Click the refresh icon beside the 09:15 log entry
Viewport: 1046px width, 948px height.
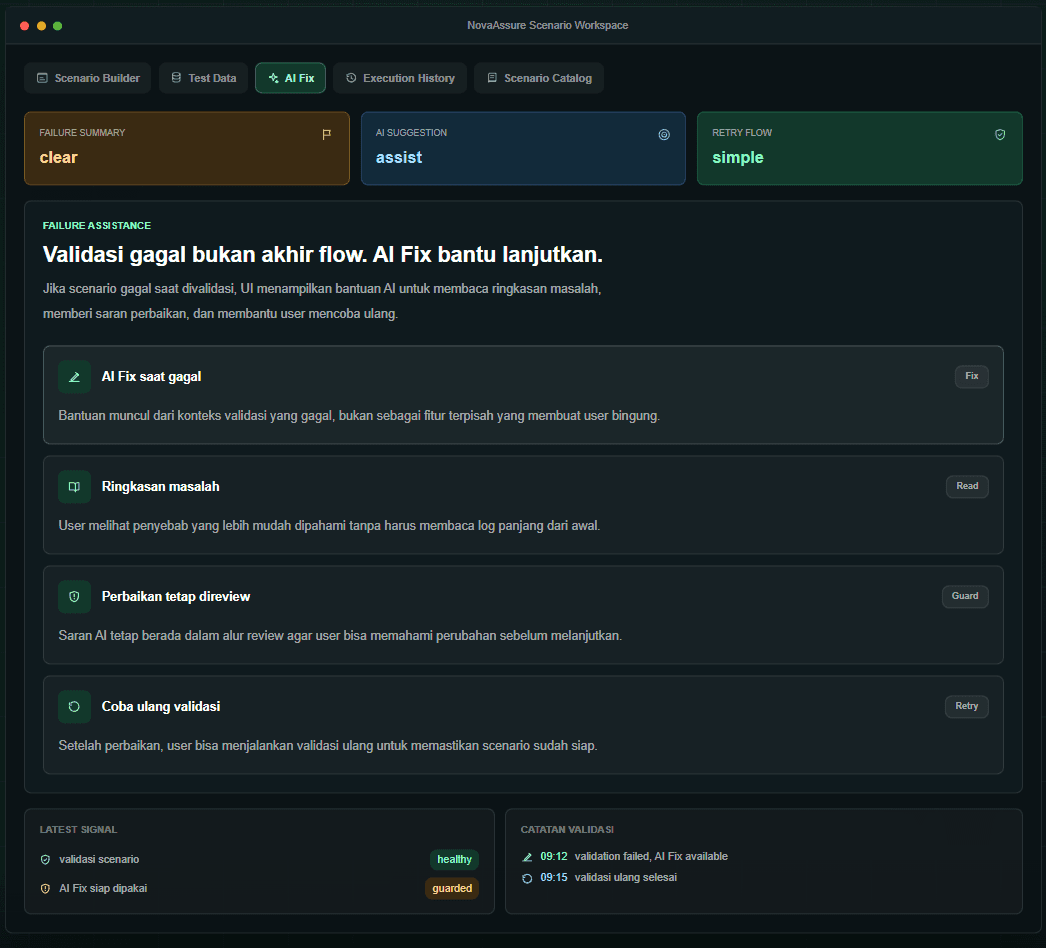tap(527, 879)
